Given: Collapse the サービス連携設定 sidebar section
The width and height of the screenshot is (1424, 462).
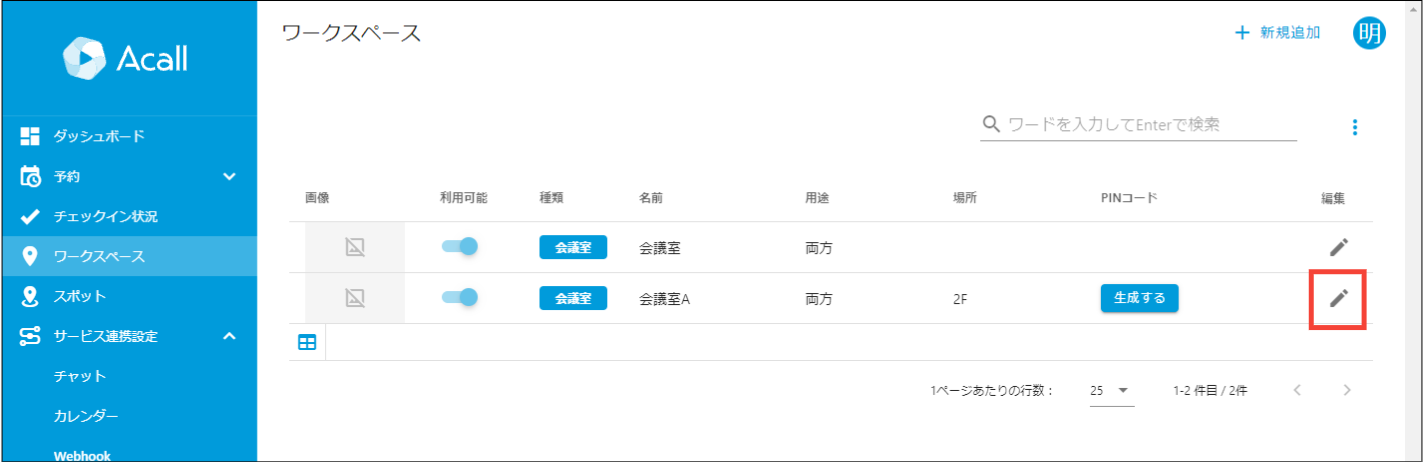Looking at the screenshot, I should tap(229, 336).
